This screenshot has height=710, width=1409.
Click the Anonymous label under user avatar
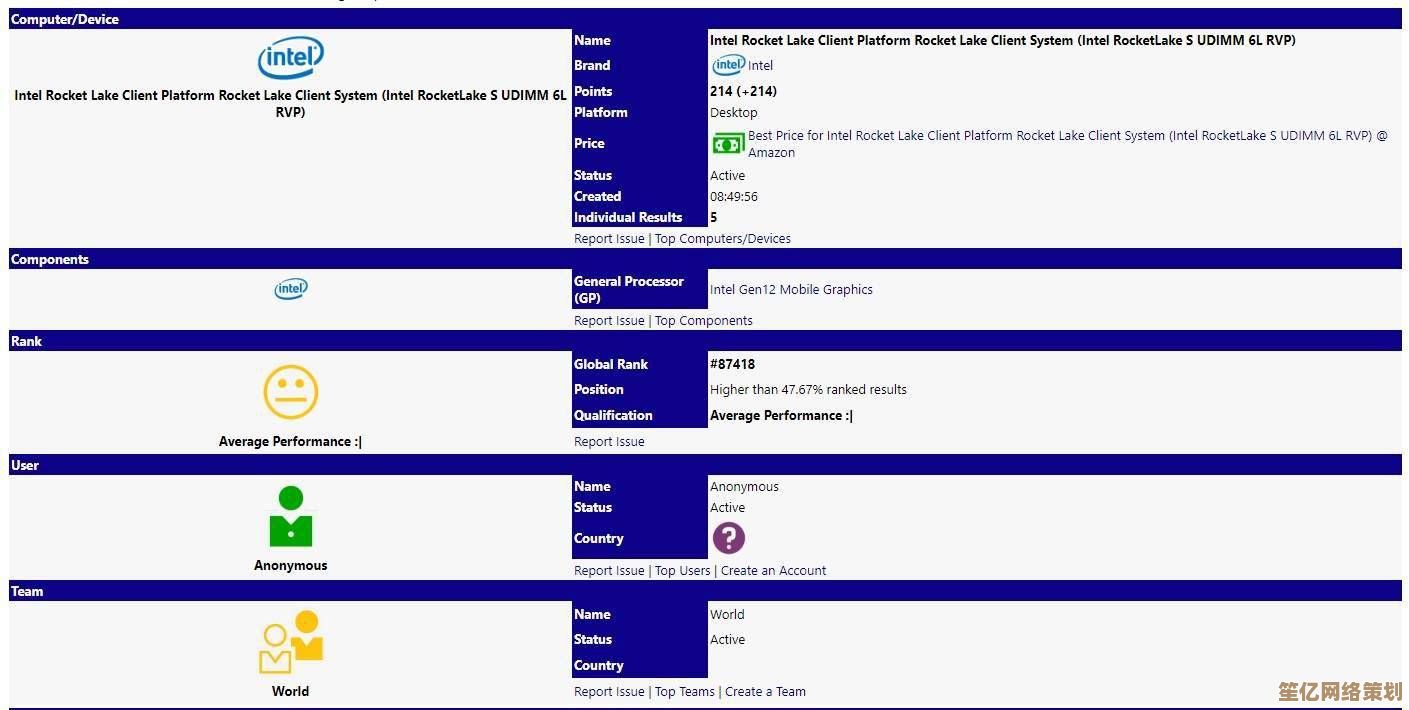[x=290, y=566]
